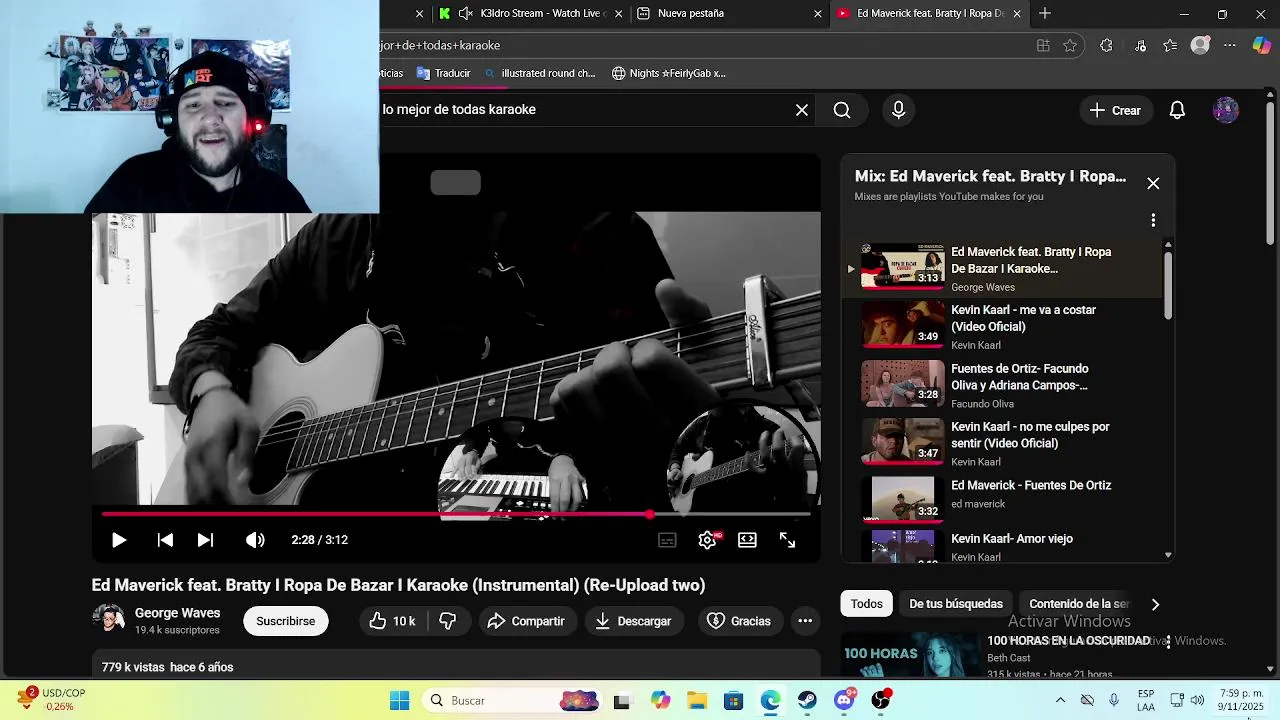This screenshot has width=1280, height=720.
Task: Switch to theater mode
Action: coord(747,540)
